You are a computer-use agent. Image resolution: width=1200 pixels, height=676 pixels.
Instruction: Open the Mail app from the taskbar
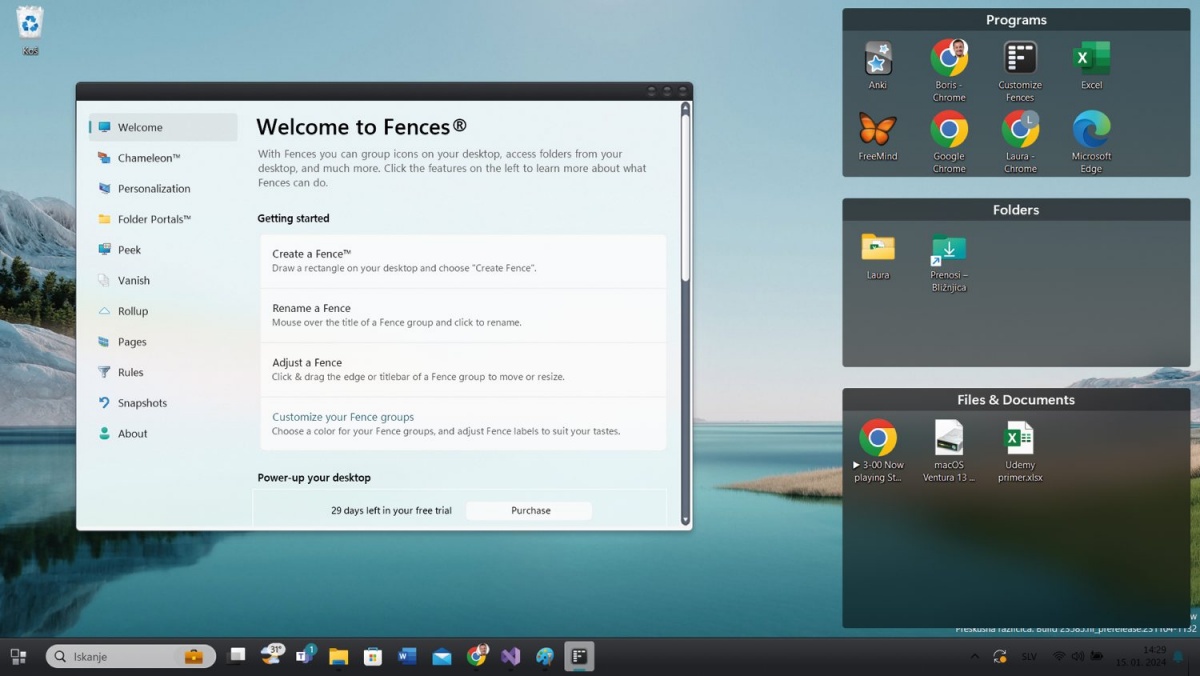442,656
